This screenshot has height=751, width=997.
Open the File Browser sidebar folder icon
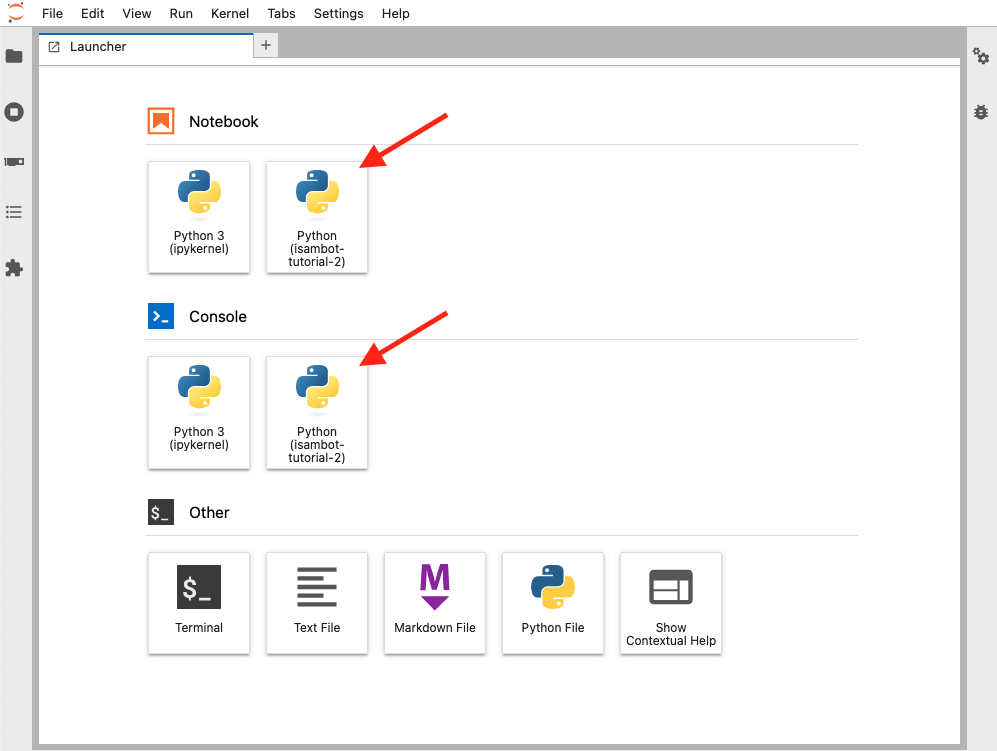(x=14, y=57)
